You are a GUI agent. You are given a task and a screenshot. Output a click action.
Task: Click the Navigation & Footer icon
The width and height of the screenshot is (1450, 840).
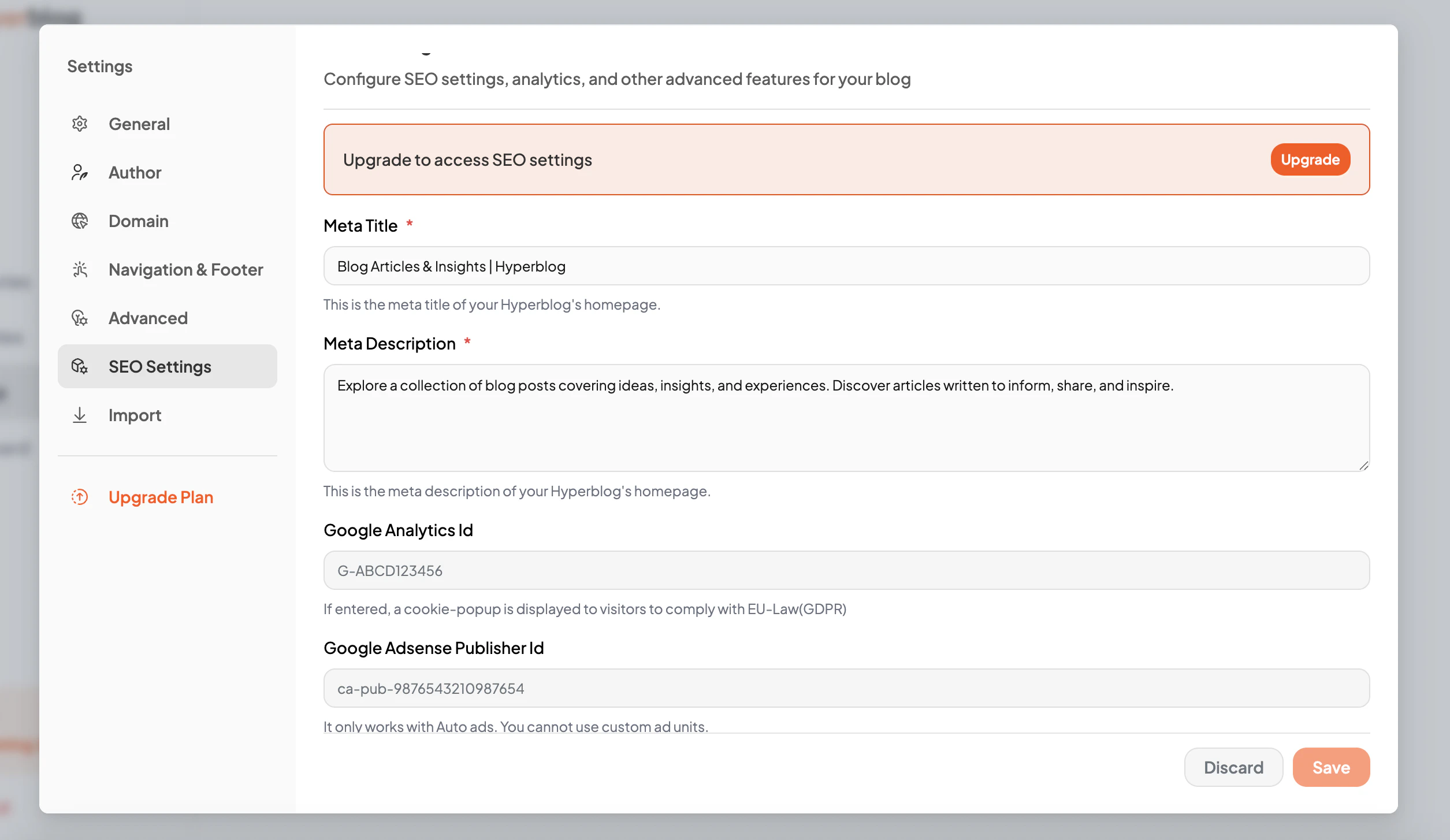80,269
